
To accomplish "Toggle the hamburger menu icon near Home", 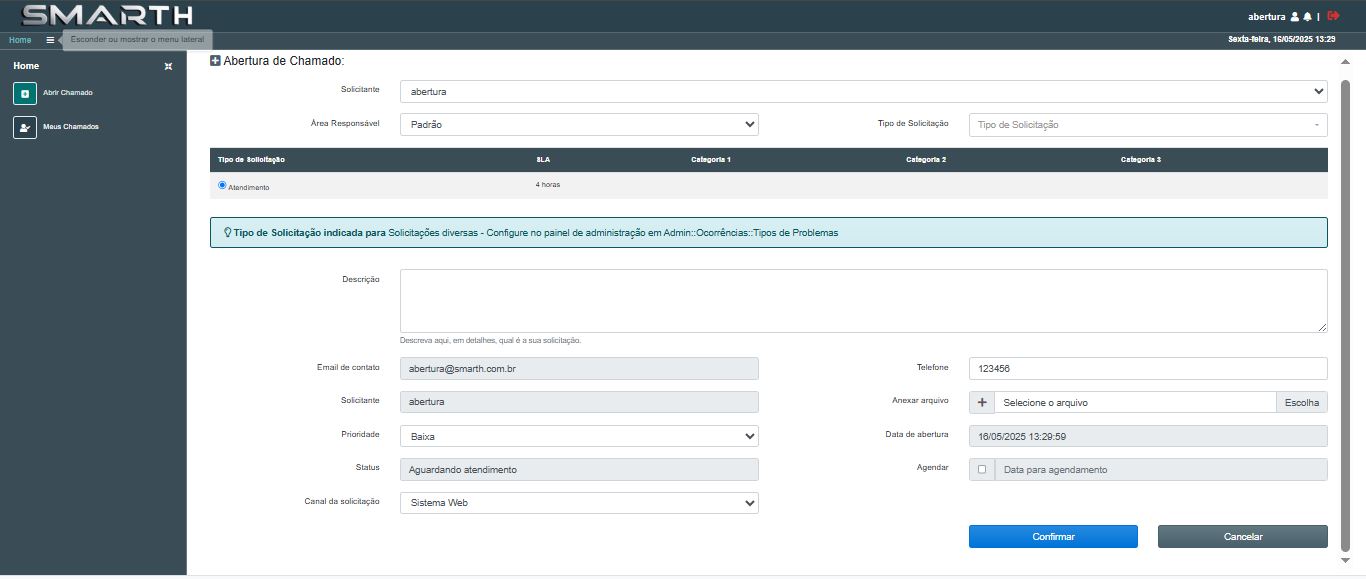I will (x=49, y=40).
